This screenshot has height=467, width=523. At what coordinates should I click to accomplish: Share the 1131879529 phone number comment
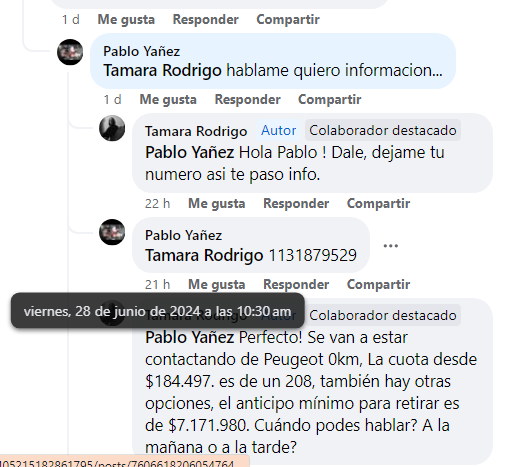pyautogui.click(x=379, y=285)
